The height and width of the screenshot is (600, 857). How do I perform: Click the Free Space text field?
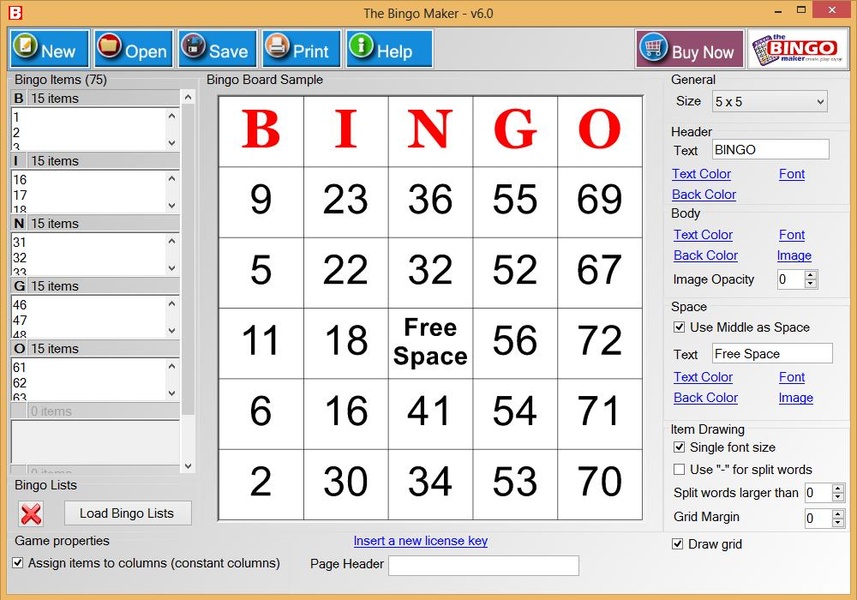click(x=772, y=354)
